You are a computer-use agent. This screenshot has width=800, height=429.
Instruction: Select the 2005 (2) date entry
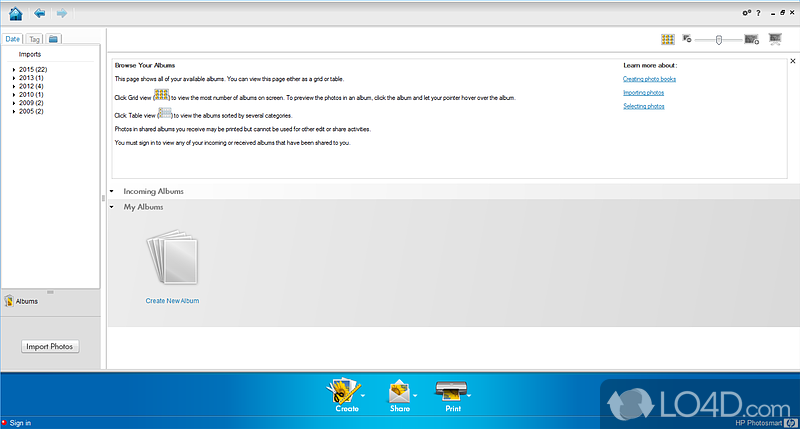tap(31, 111)
